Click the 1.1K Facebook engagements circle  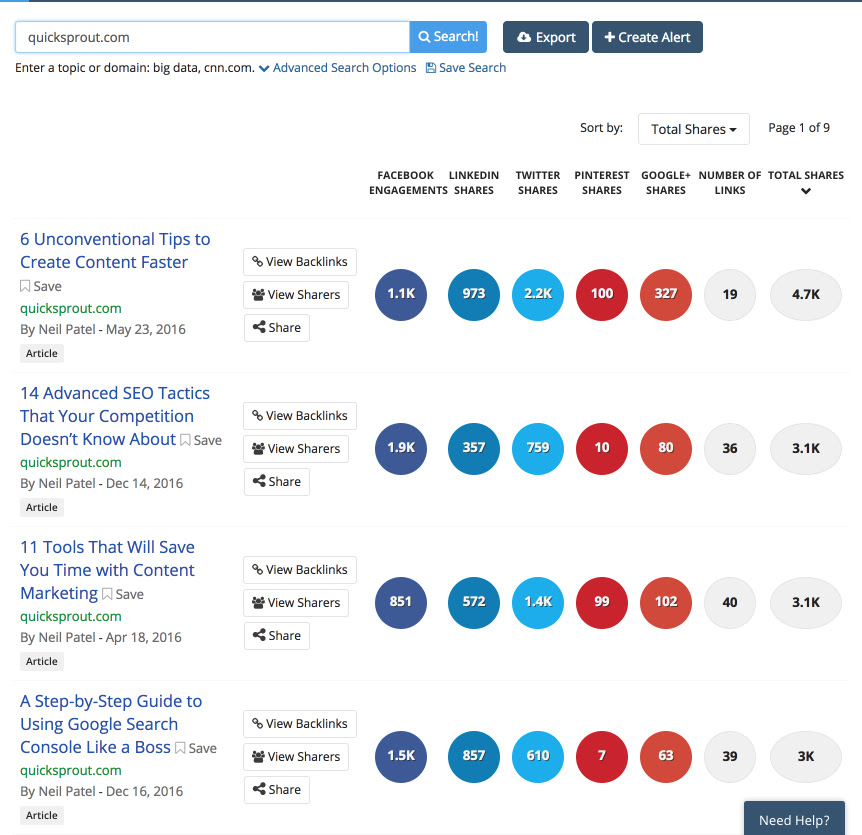[x=401, y=295]
